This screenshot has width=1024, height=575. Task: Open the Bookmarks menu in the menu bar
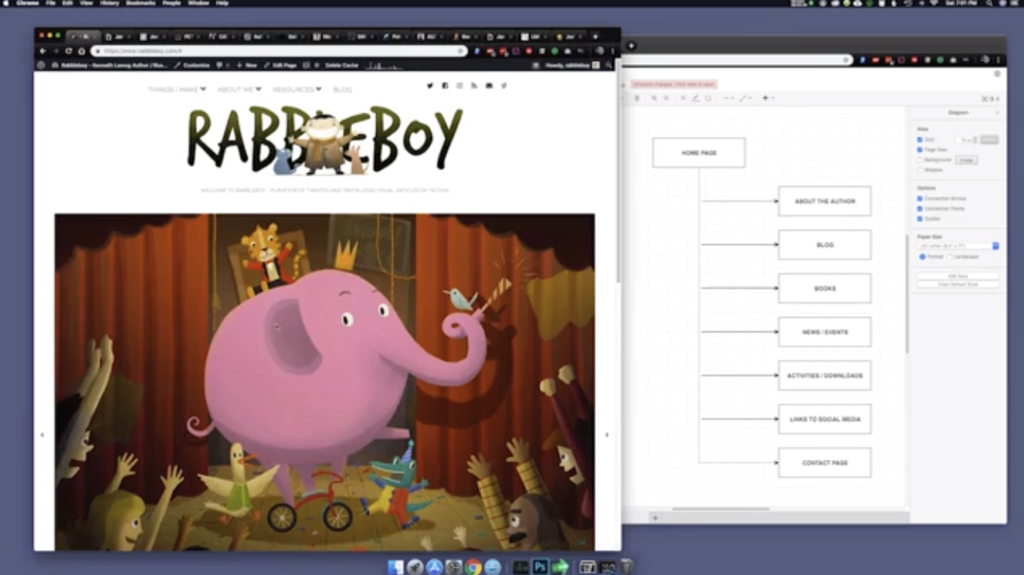(140, 3)
